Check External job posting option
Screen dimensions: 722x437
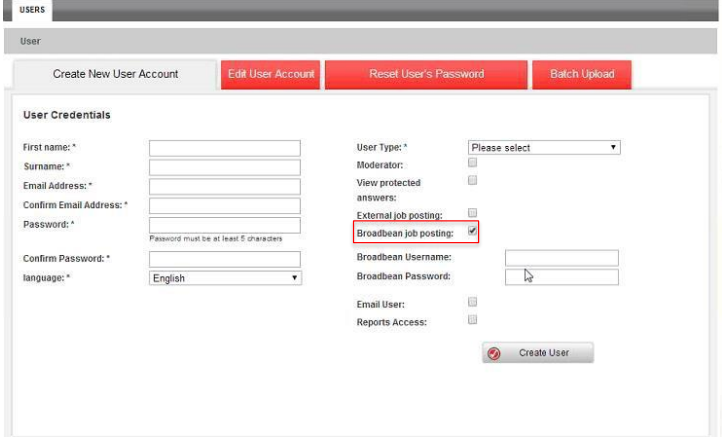[x=472, y=213]
